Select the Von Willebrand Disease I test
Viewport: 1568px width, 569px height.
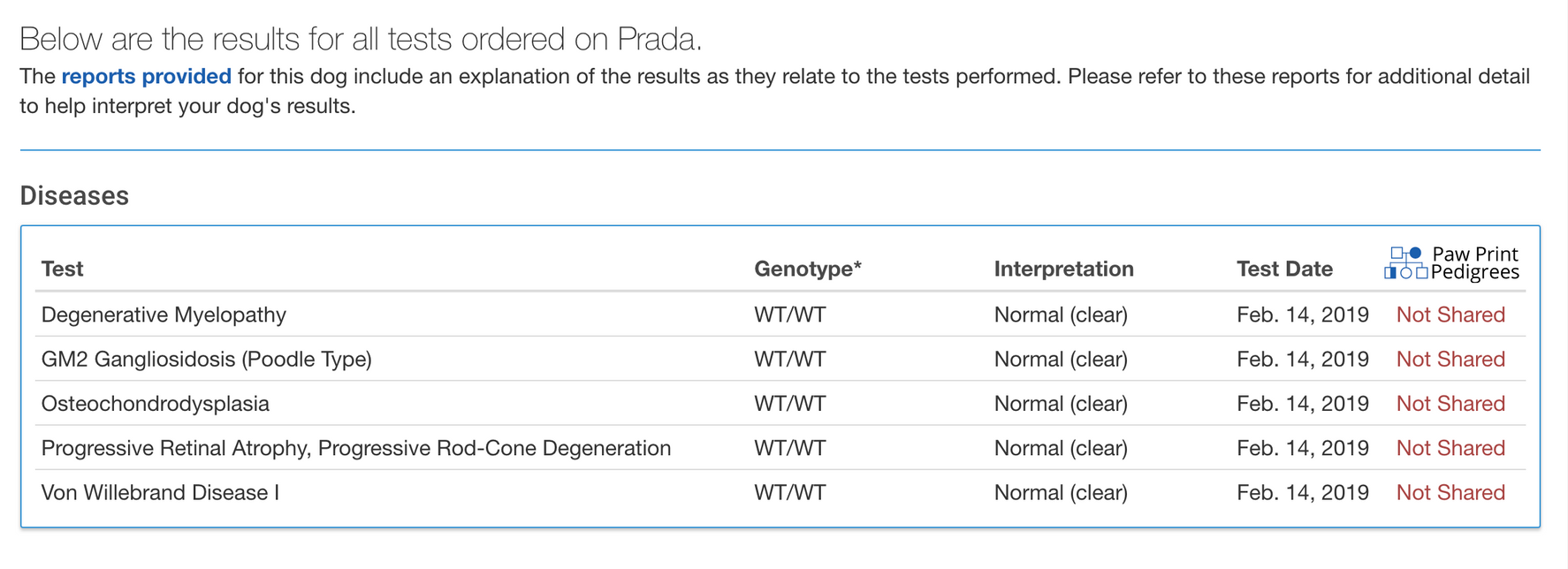[x=160, y=493]
